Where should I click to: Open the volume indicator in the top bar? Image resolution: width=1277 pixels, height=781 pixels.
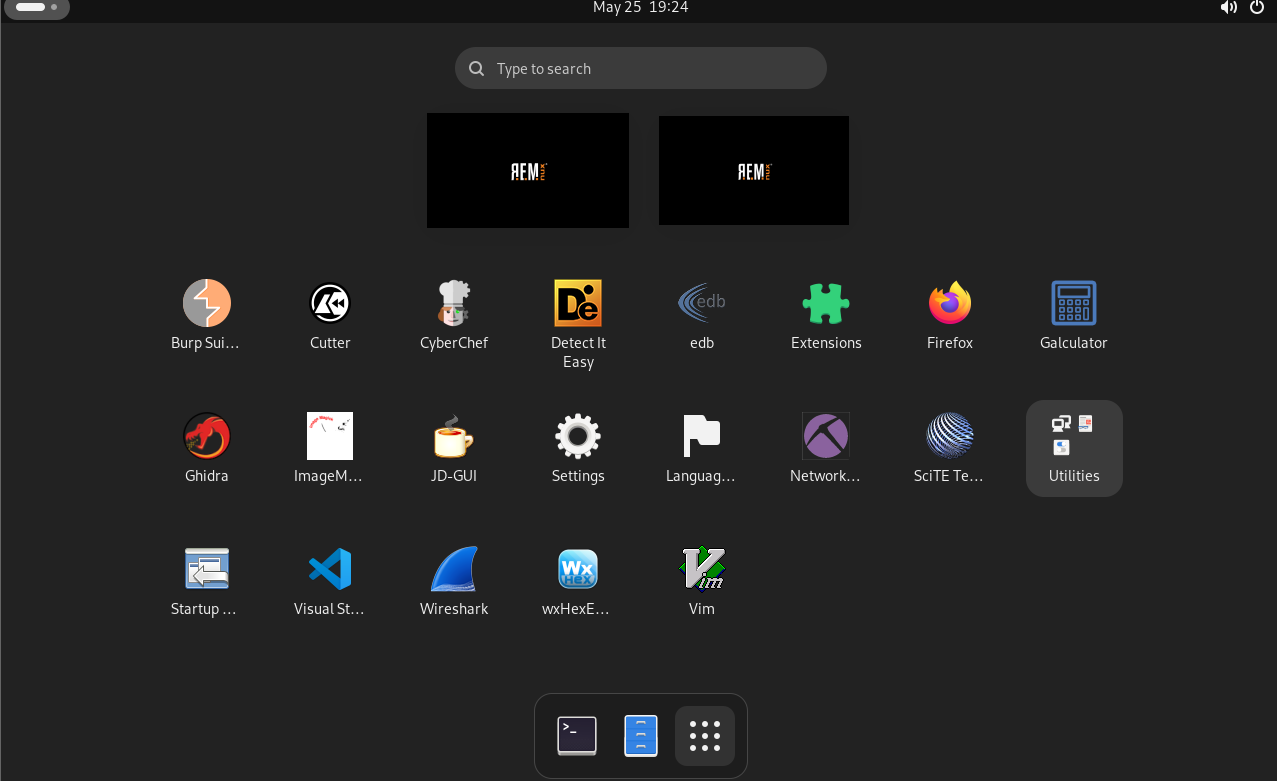(1229, 8)
